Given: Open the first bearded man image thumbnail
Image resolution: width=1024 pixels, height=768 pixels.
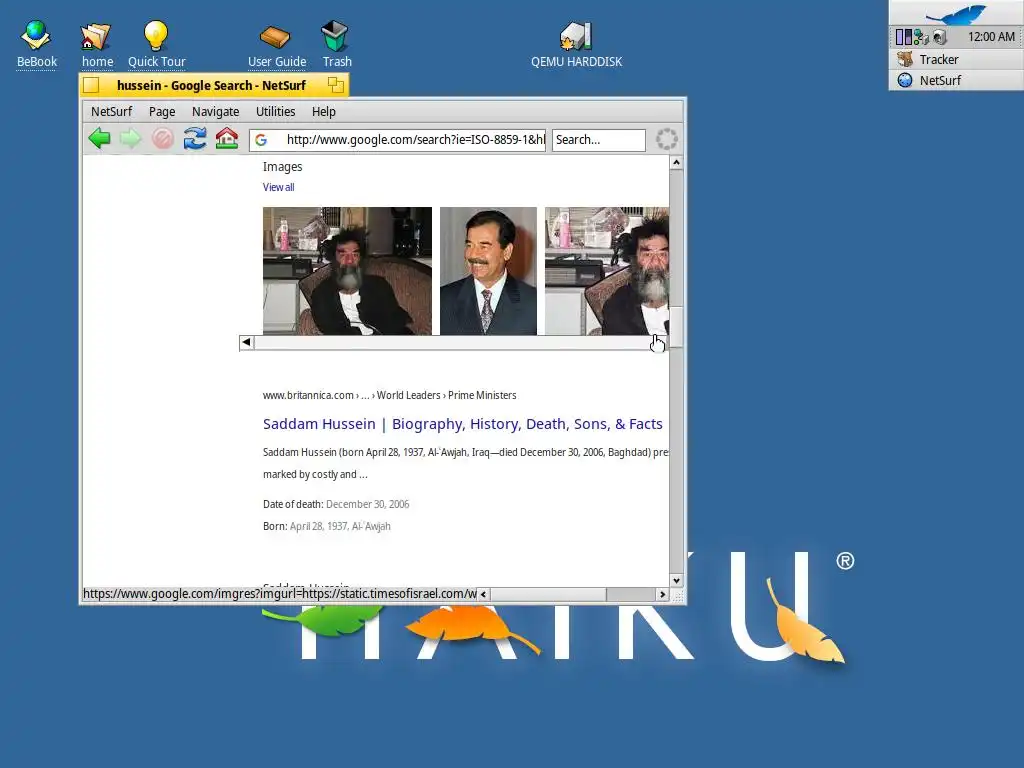Looking at the screenshot, I should pyautogui.click(x=347, y=271).
